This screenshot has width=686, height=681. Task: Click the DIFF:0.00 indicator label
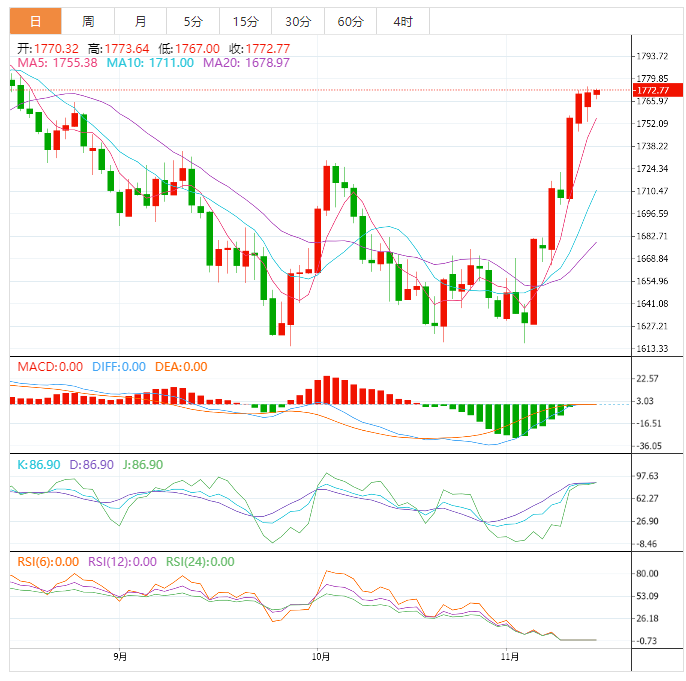119,367
